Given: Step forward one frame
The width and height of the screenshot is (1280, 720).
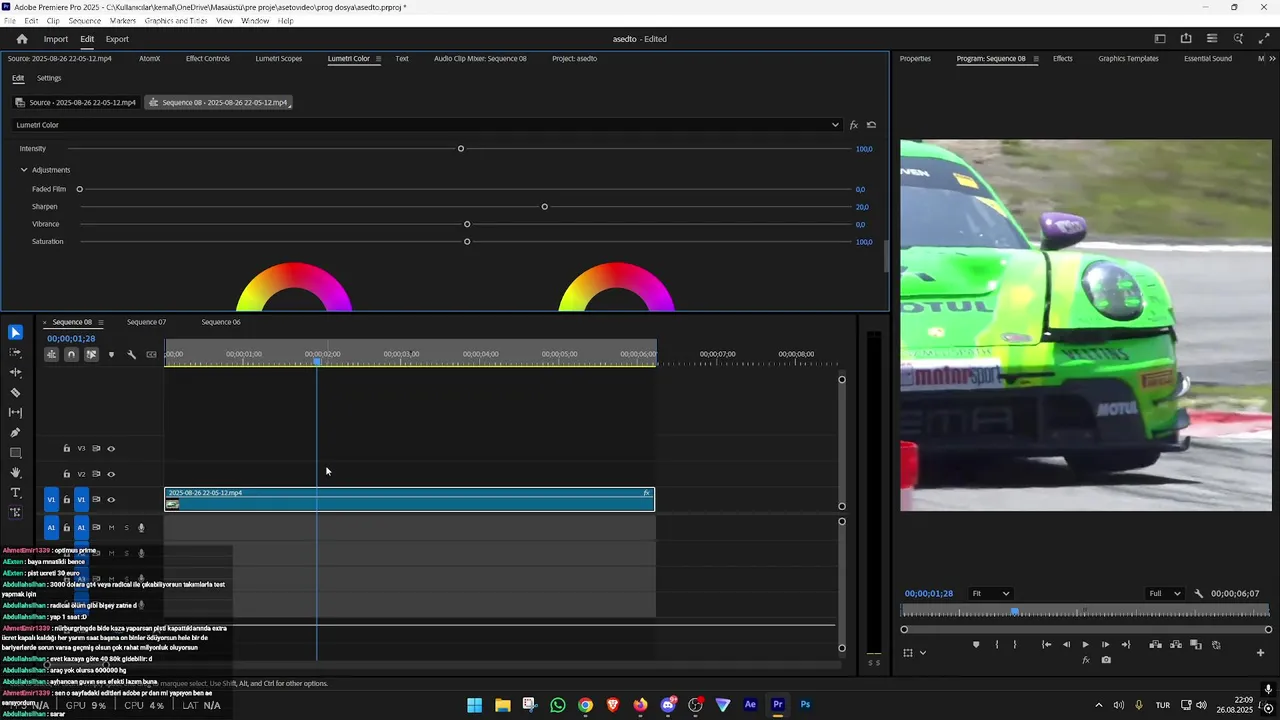Looking at the screenshot, I should (x=1105, y=645).
